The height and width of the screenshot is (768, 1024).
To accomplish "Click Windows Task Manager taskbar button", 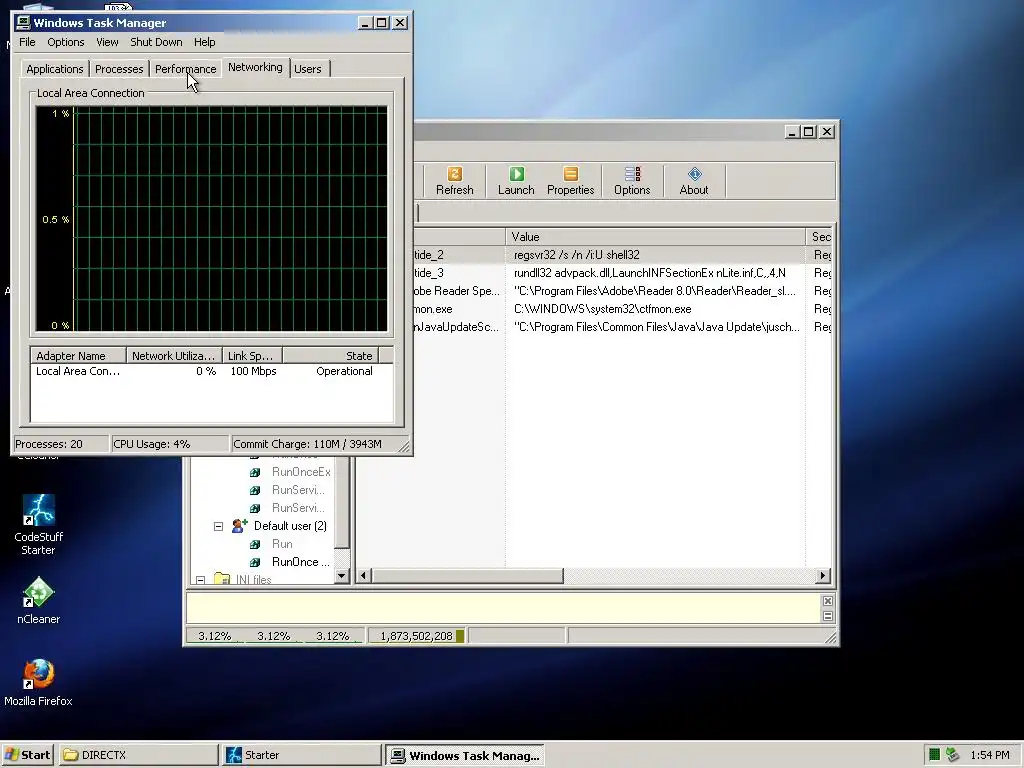I will [464, 755].
